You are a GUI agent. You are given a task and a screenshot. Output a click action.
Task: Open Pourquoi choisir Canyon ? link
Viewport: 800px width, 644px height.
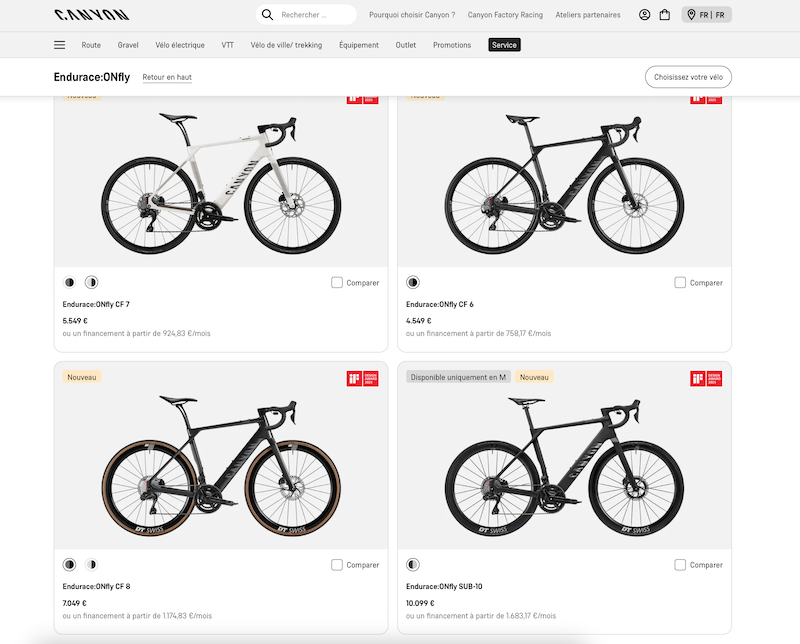pos(412,15)
